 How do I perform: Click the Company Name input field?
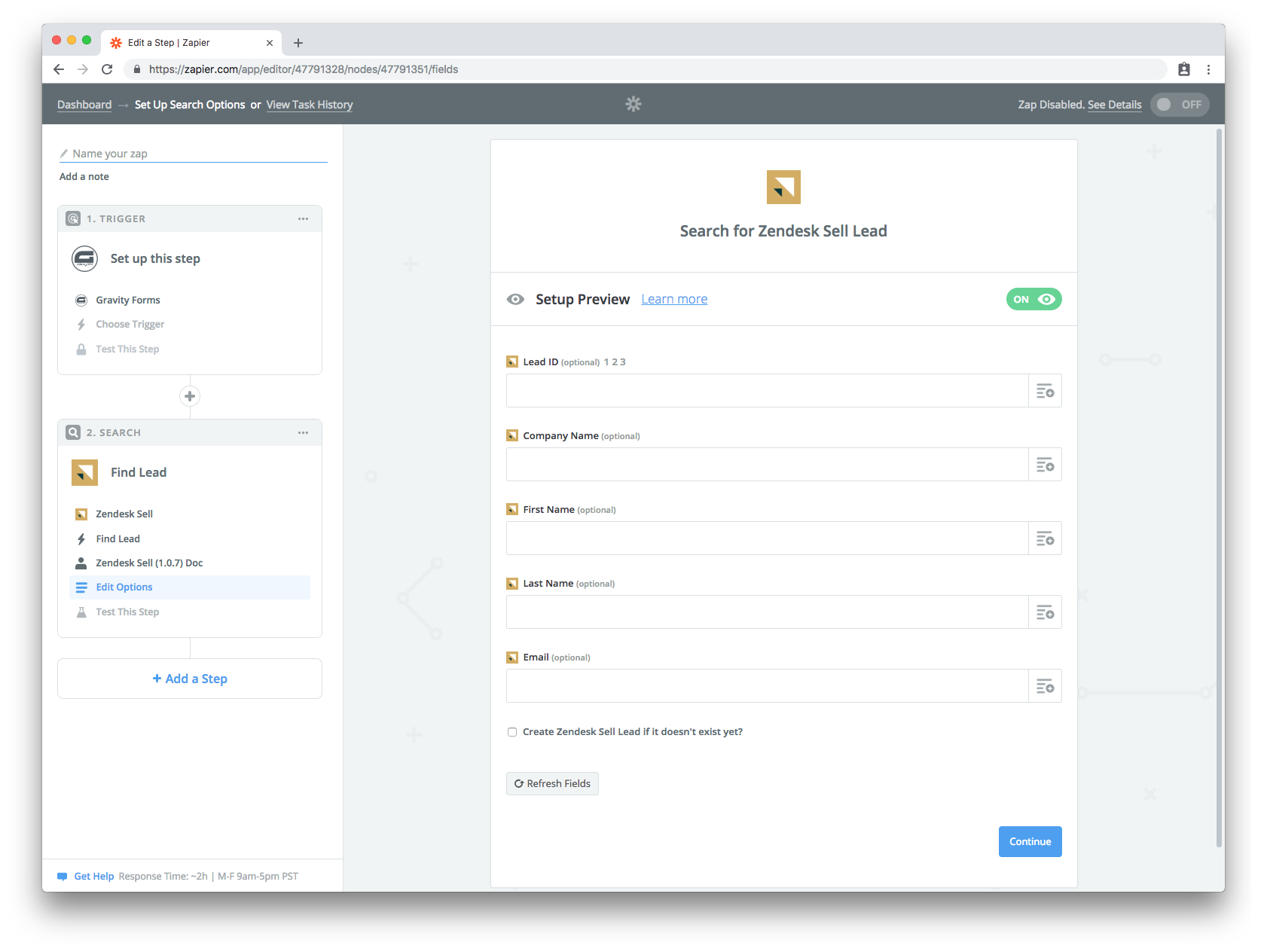767,465
